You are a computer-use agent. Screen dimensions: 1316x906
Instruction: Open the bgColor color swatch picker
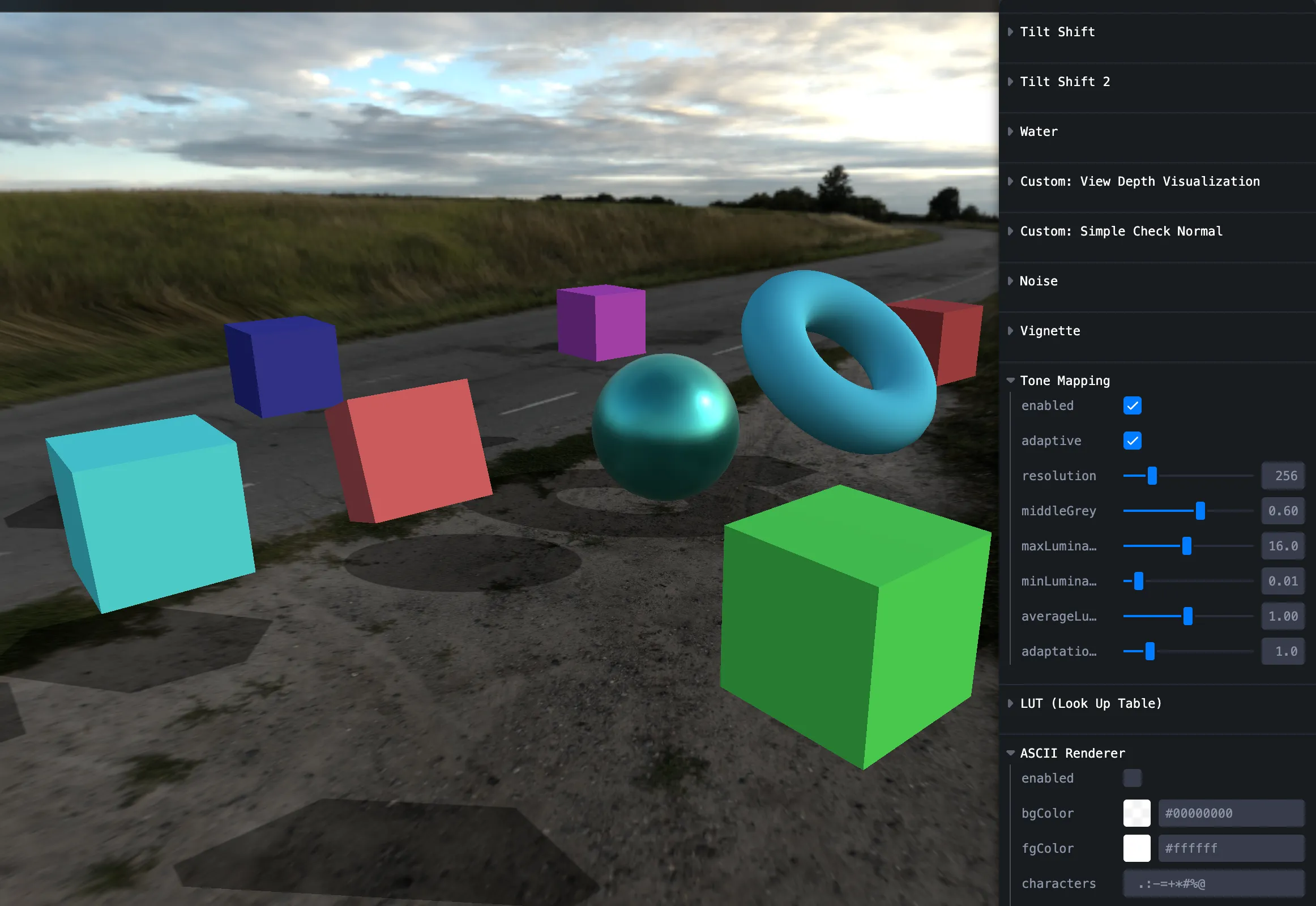coord(1135,813)
